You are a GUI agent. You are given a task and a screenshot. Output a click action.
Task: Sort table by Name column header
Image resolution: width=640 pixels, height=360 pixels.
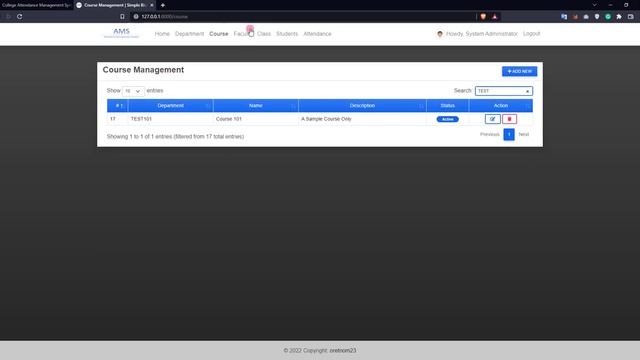256,105
